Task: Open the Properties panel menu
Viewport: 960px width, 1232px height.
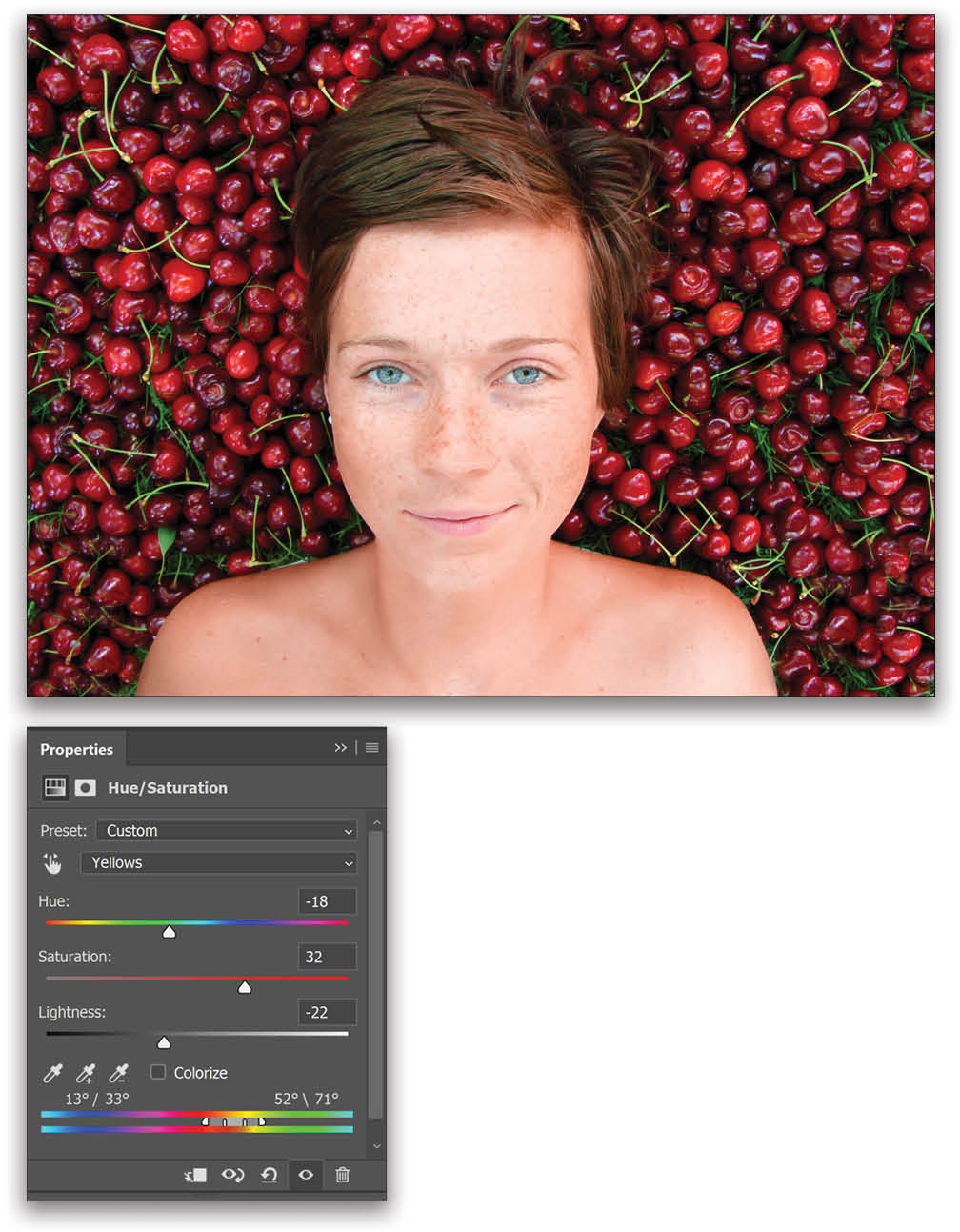Action: pos(371,748)
